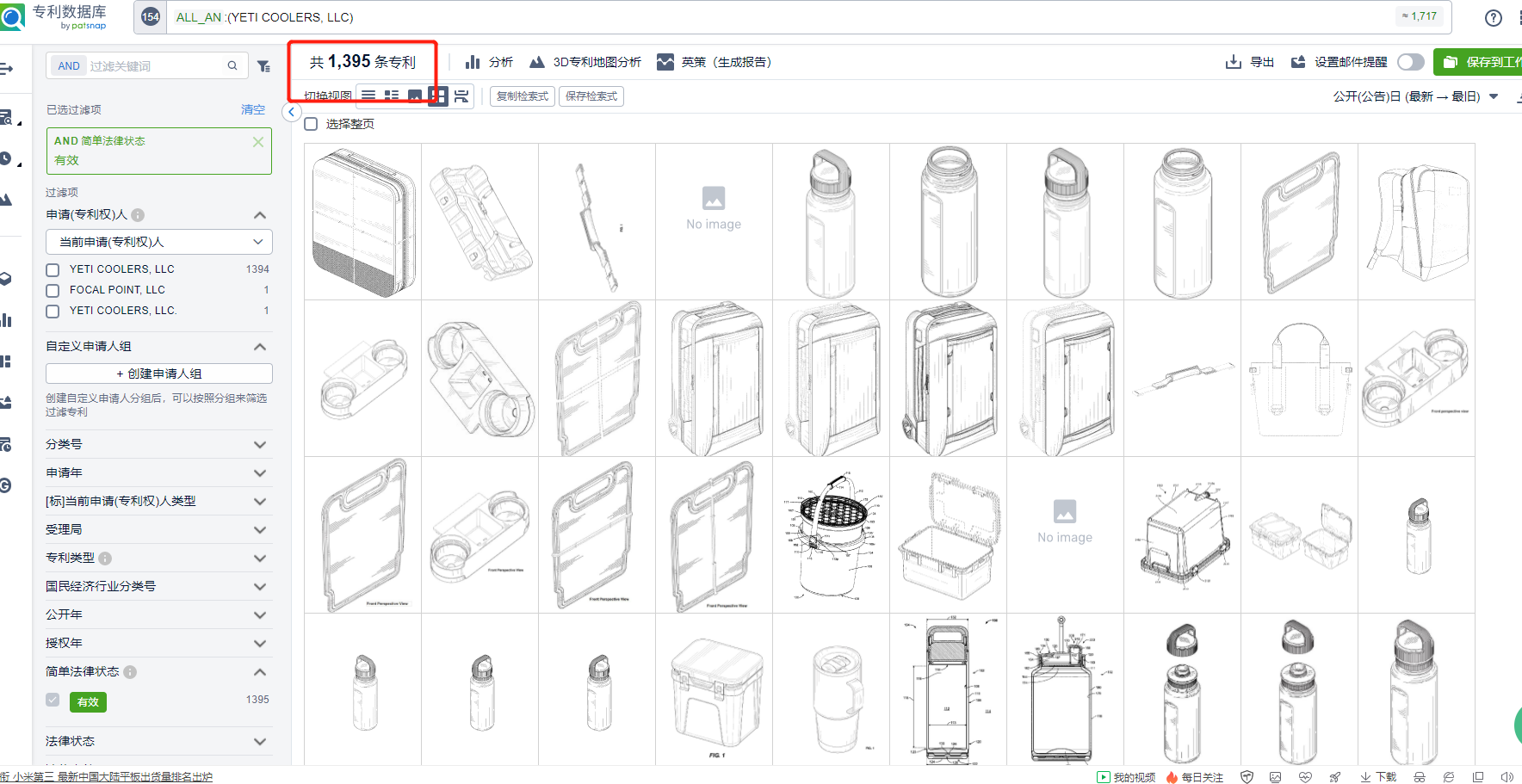The width and height of the screenshot is (1522, 784).
Task: Click the search query input field
Action: click(603, 16)
